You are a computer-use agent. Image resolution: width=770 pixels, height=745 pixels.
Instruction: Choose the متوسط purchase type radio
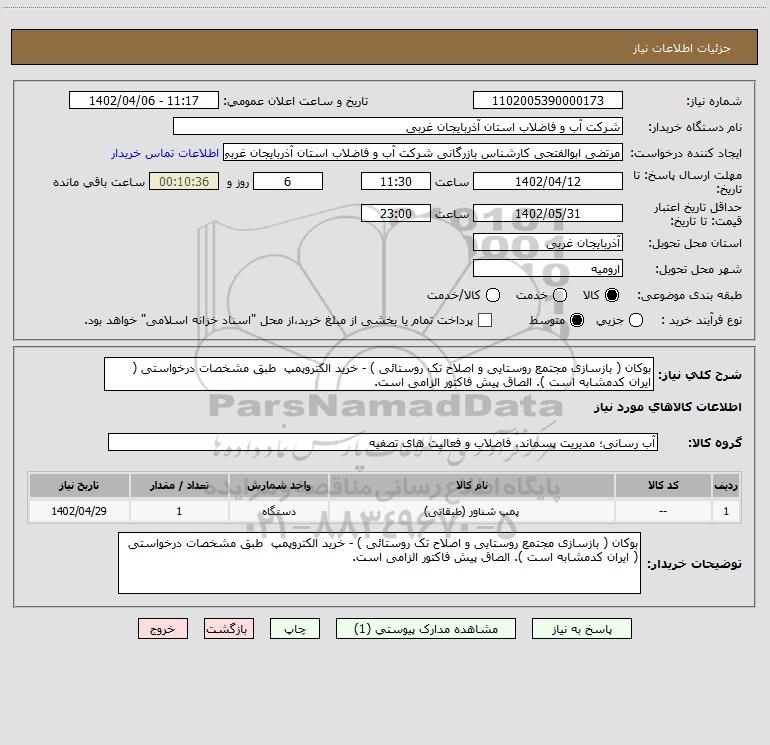click(577, 321)
